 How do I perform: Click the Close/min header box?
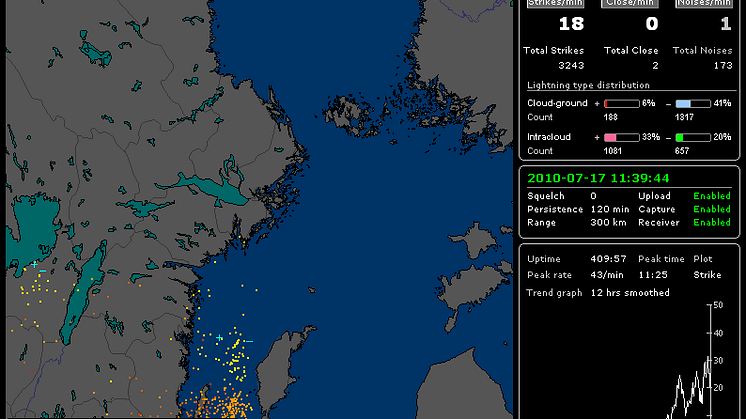pyautogui.click(x=630, y=3)
